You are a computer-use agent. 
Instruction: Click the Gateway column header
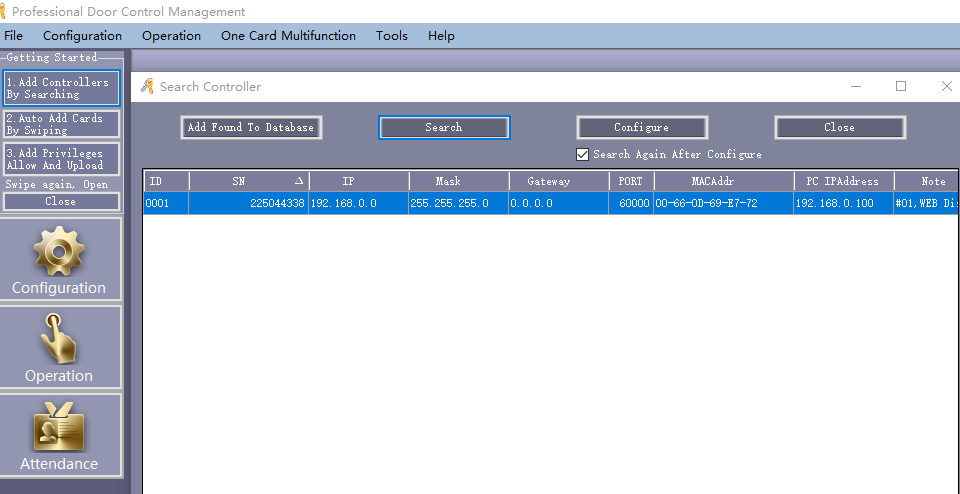pyautogui.click(x=558, y=181)
